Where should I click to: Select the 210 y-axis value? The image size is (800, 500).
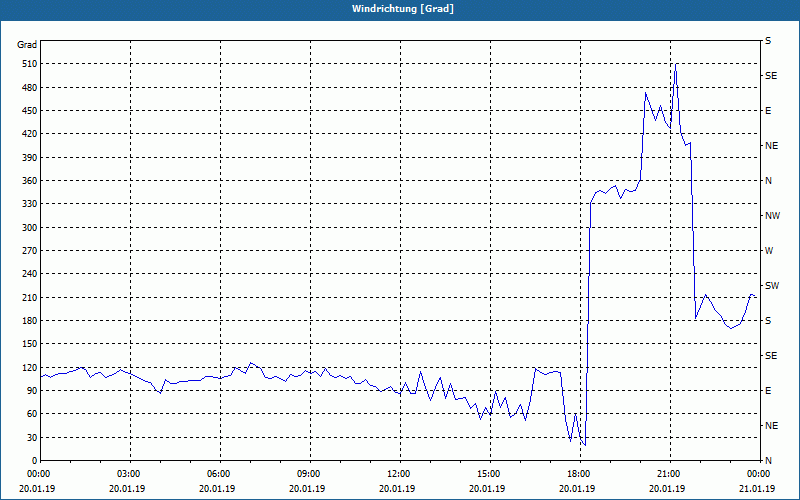point(29,297)
